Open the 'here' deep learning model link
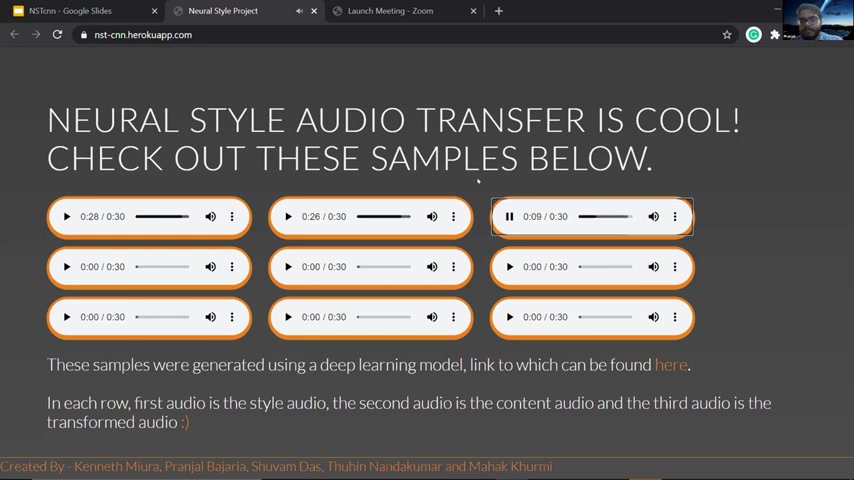This screenshot has height=480, width=854. click(670, 364)
